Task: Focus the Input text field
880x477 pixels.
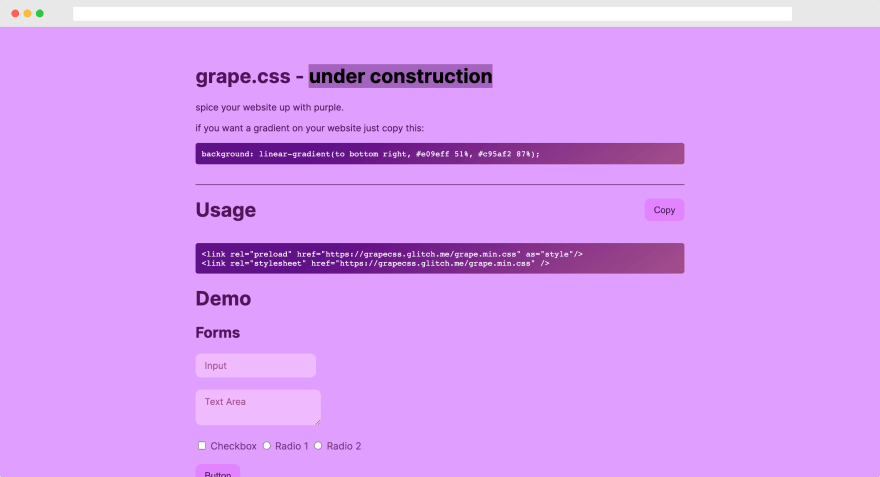Action: point(255,365)
